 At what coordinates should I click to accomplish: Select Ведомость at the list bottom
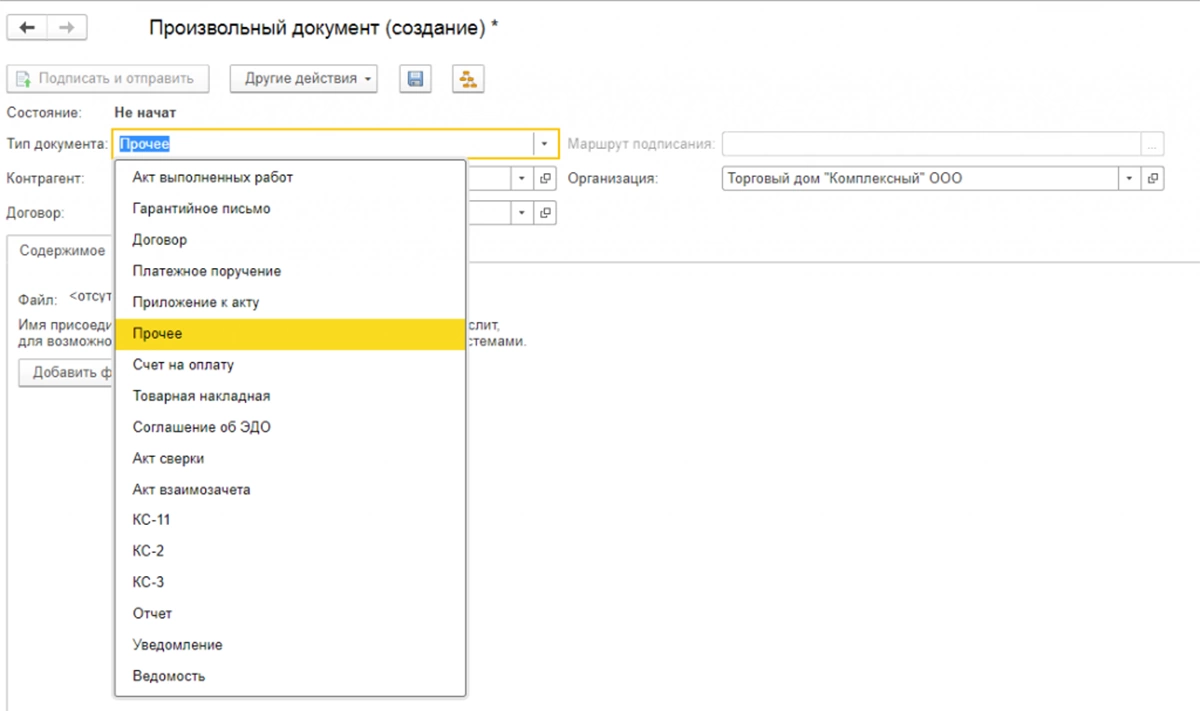168,676
